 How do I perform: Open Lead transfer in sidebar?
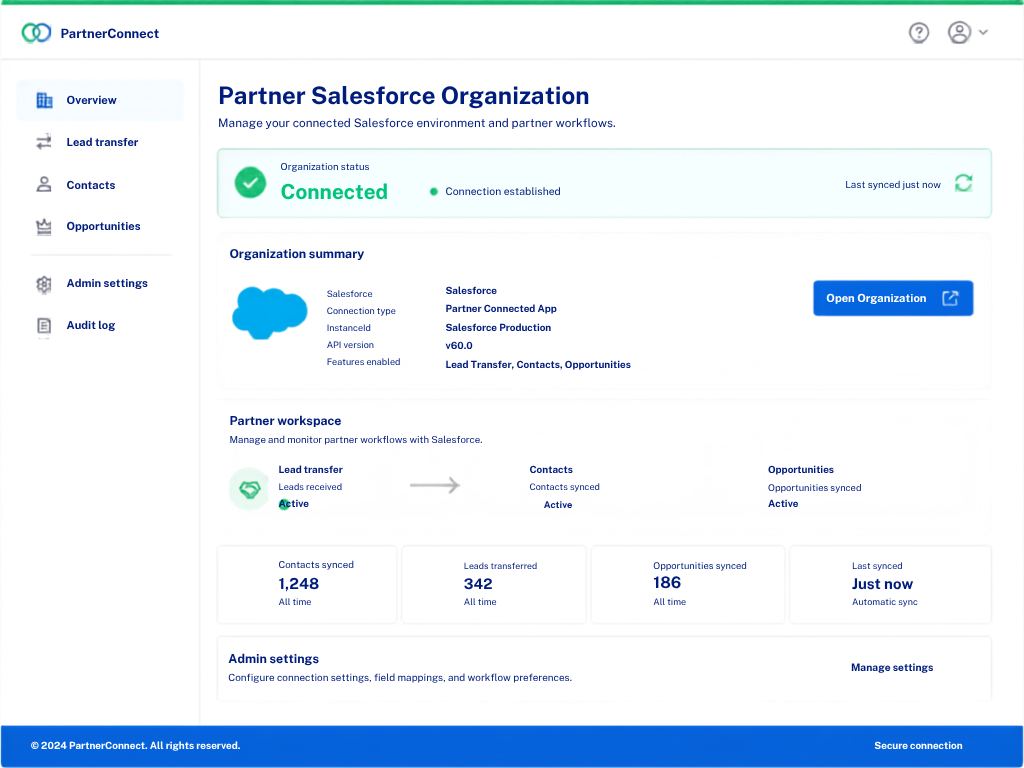point(100,142)
